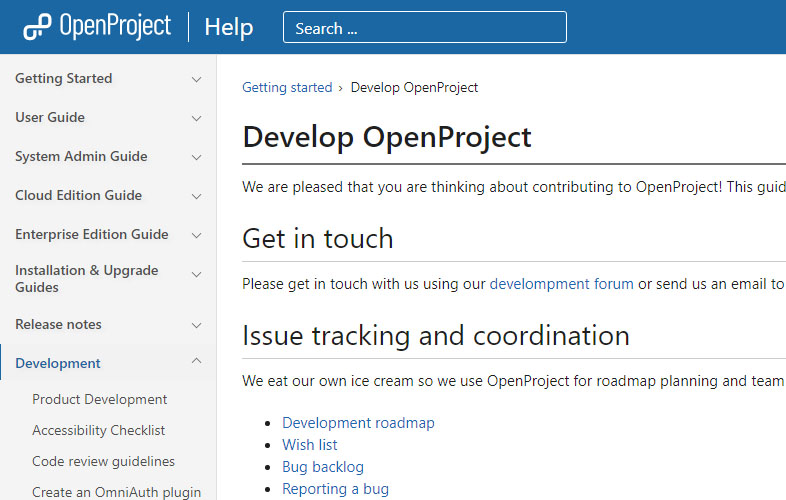This screenshot has width=786, height=500.
Task: Click the OpenProject logo icon
Action: [x=37, y=27]
